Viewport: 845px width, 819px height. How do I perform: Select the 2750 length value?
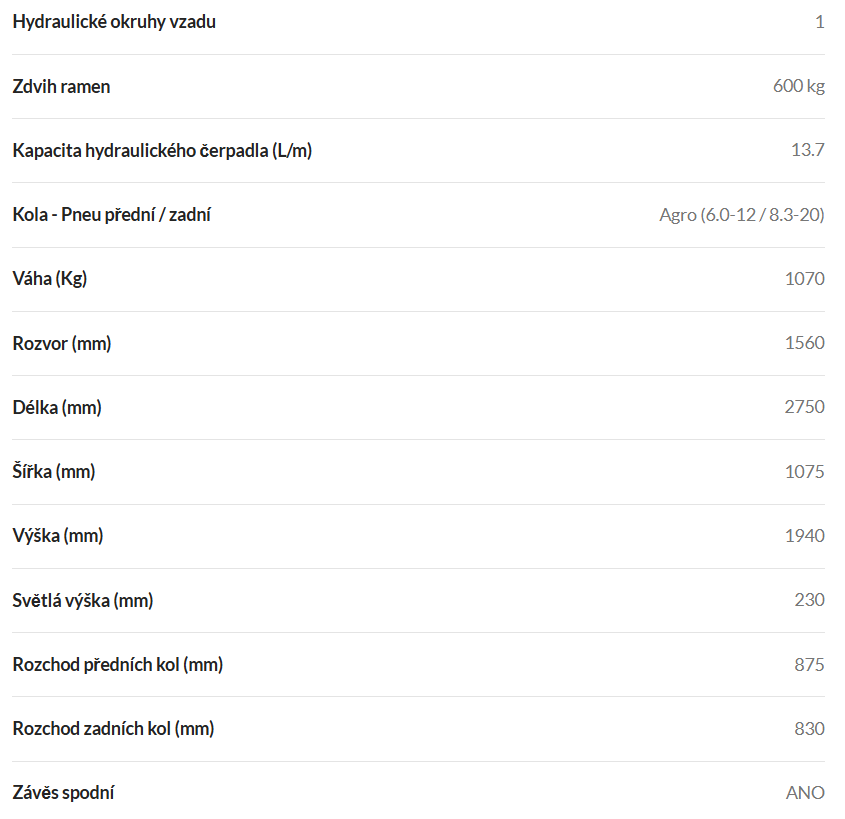pos(805,407)
